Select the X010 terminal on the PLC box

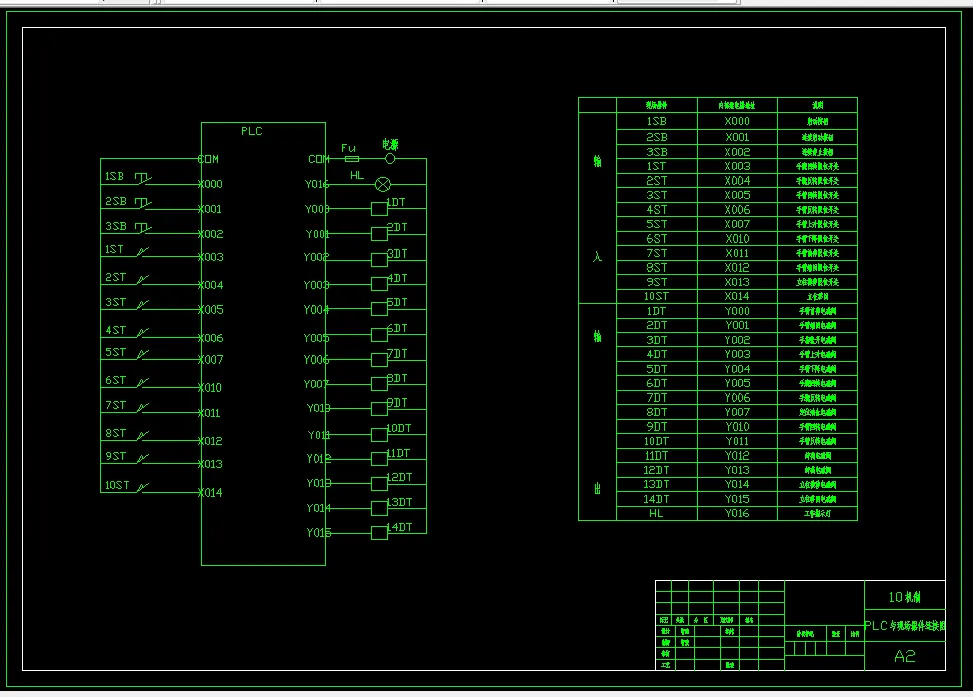(x=210, y=388)
